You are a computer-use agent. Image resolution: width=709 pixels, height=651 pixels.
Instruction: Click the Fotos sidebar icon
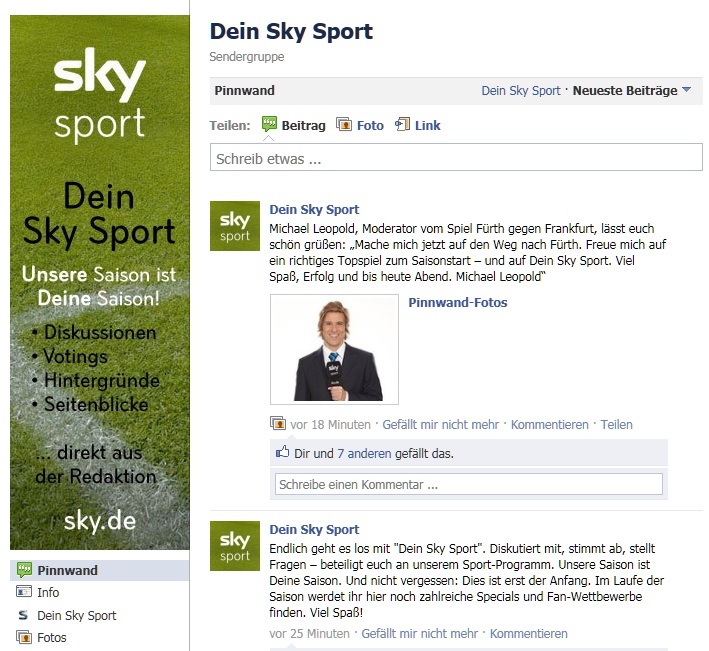24,637
